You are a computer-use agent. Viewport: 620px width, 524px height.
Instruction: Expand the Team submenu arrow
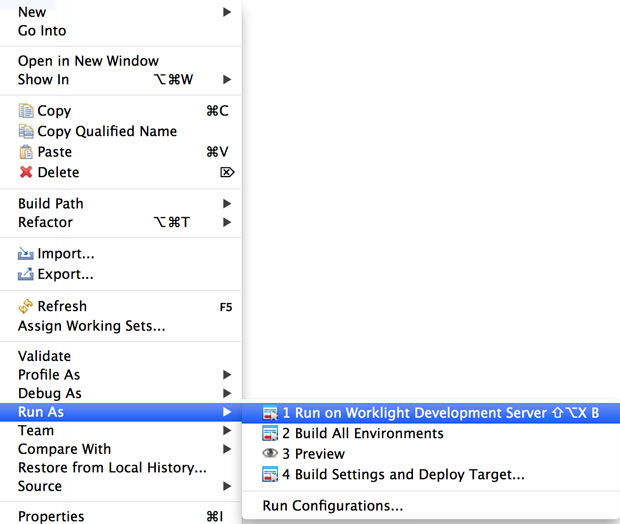227,430
